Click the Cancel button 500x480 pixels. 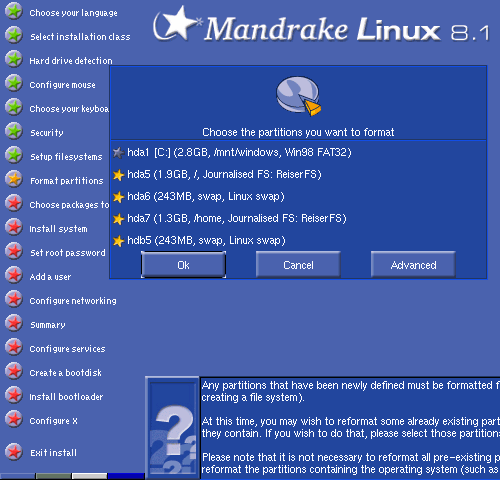click(298, 265)
